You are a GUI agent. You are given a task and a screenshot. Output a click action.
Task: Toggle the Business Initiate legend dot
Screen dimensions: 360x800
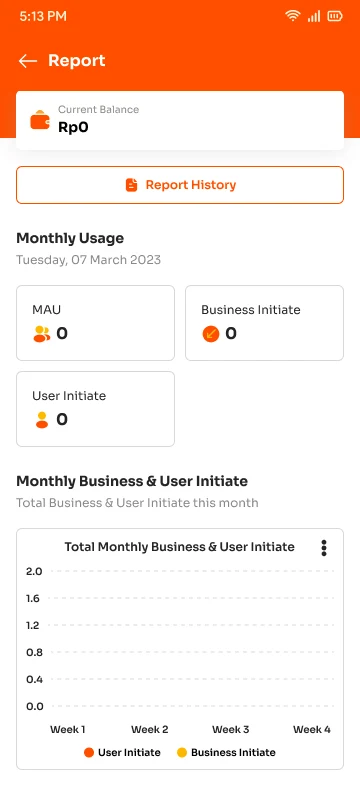pyautogui.click(x=182, y=753)
